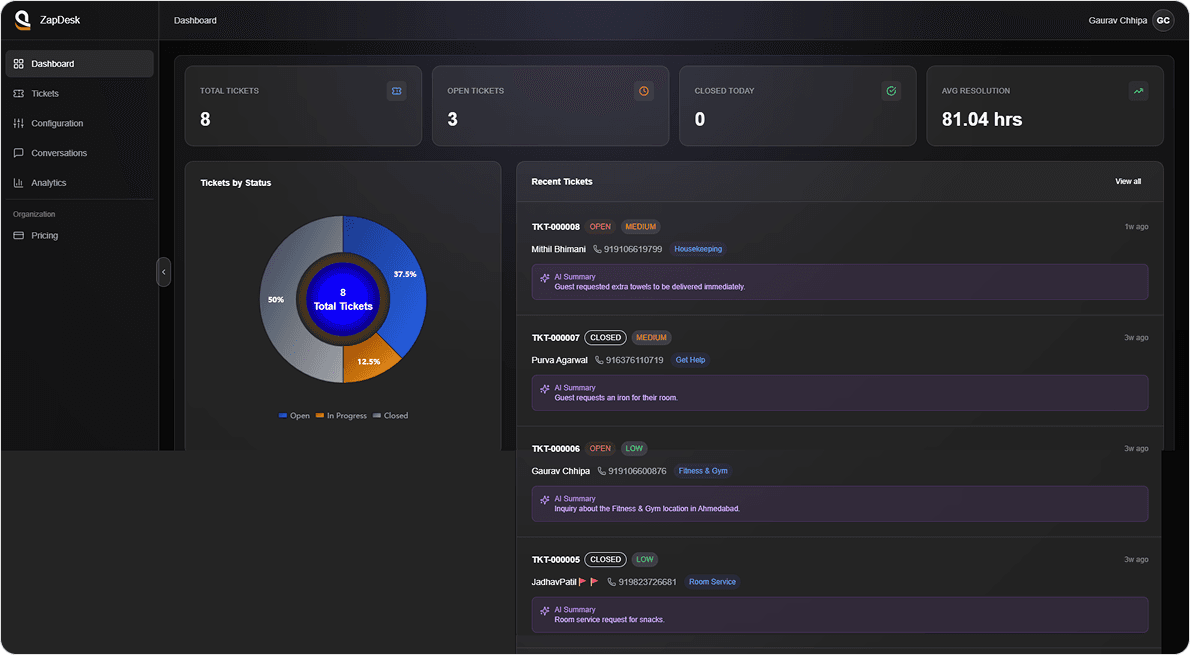Click the ticket icon on Total Tickets card
This screenshot has height=655, width=1190.
(396, 90)
